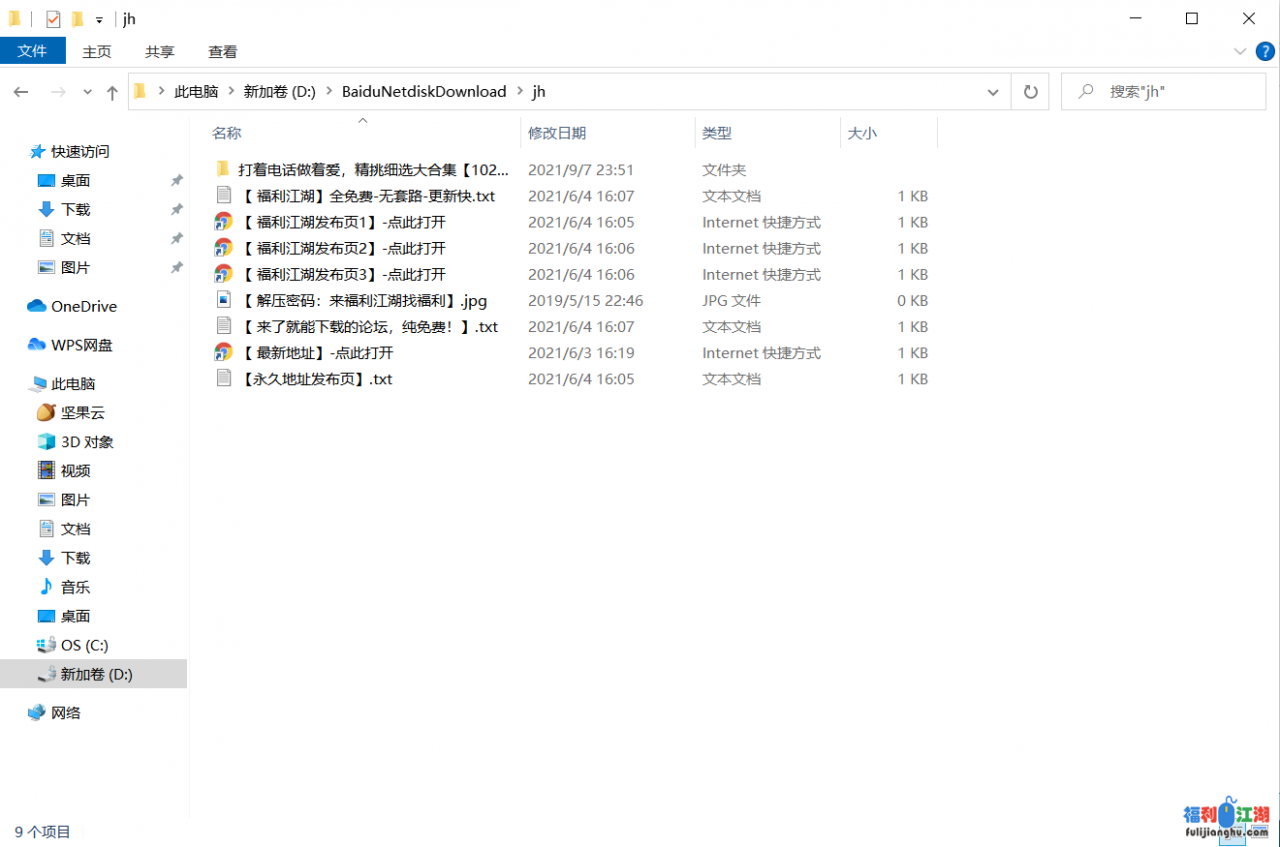
Task: Open the 文件 menu
Action: pyautogui.click(x=32, y=51)
